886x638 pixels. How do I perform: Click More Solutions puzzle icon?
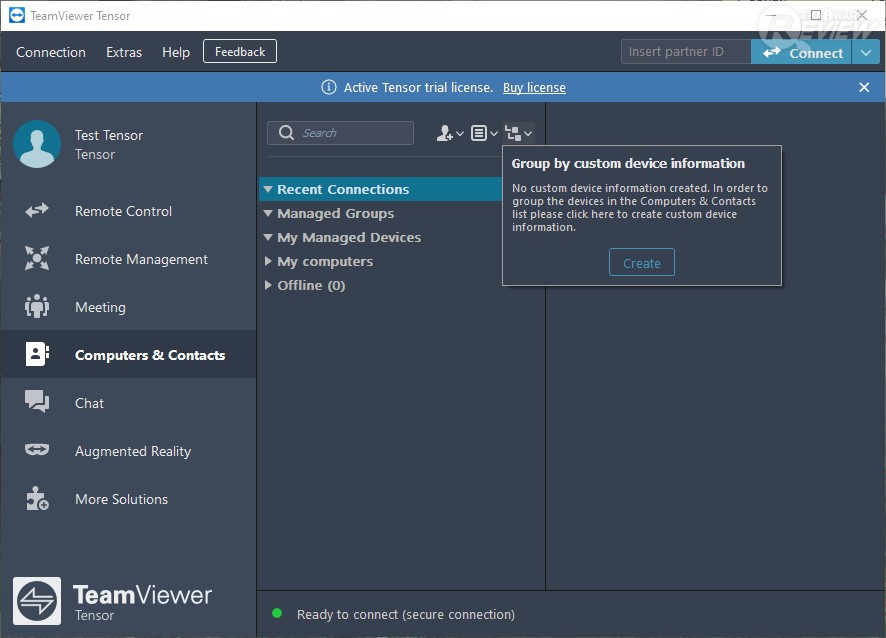point(37,499)
